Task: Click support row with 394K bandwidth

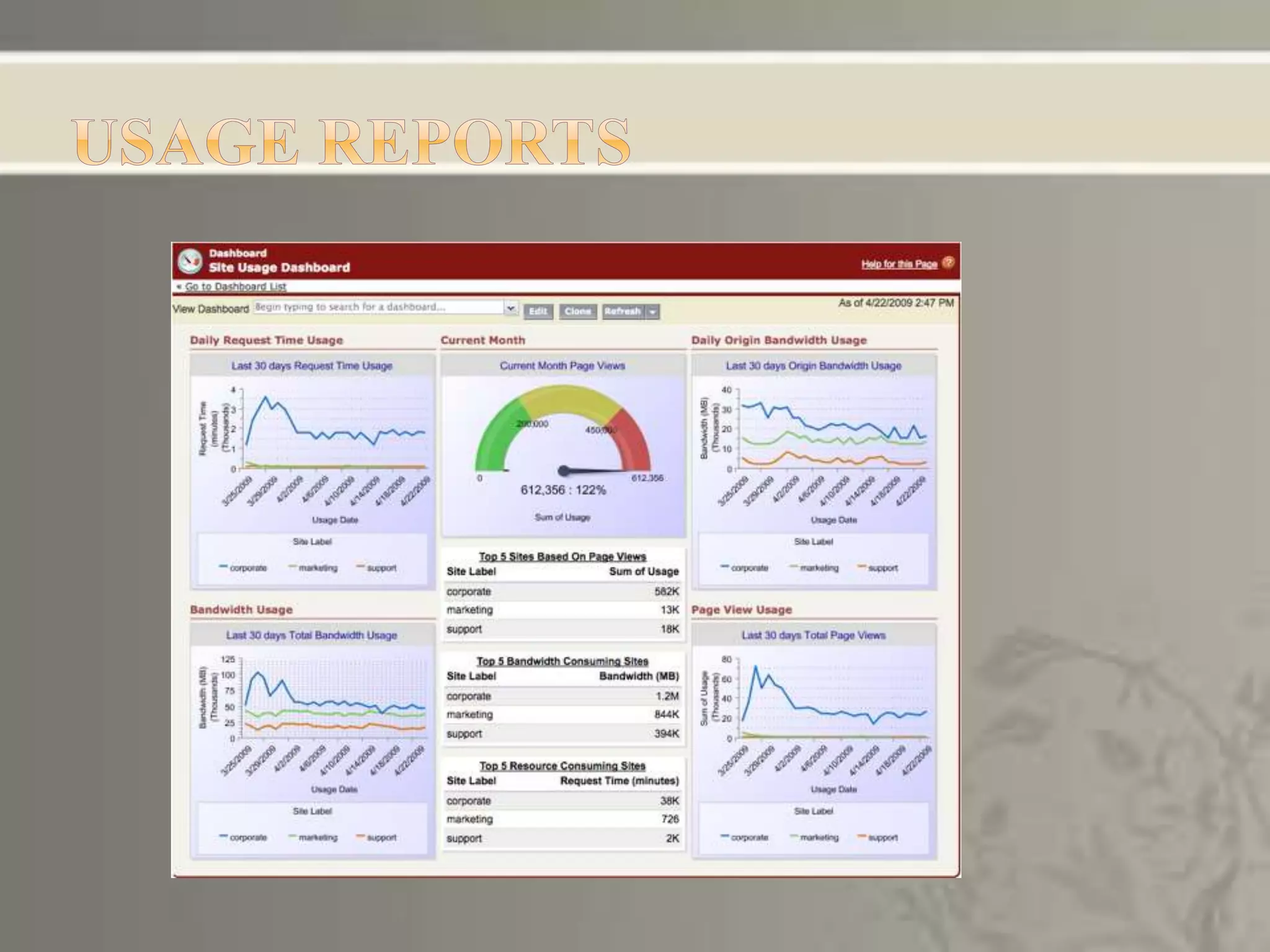Action: [x=562, y=734]
